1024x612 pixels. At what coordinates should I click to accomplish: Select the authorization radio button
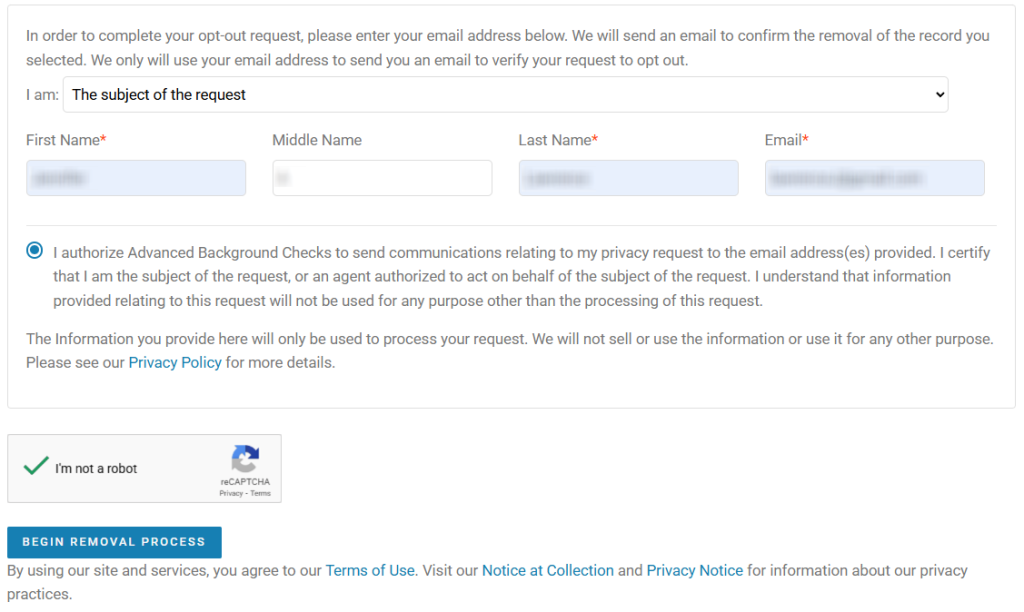pos(36,250)
